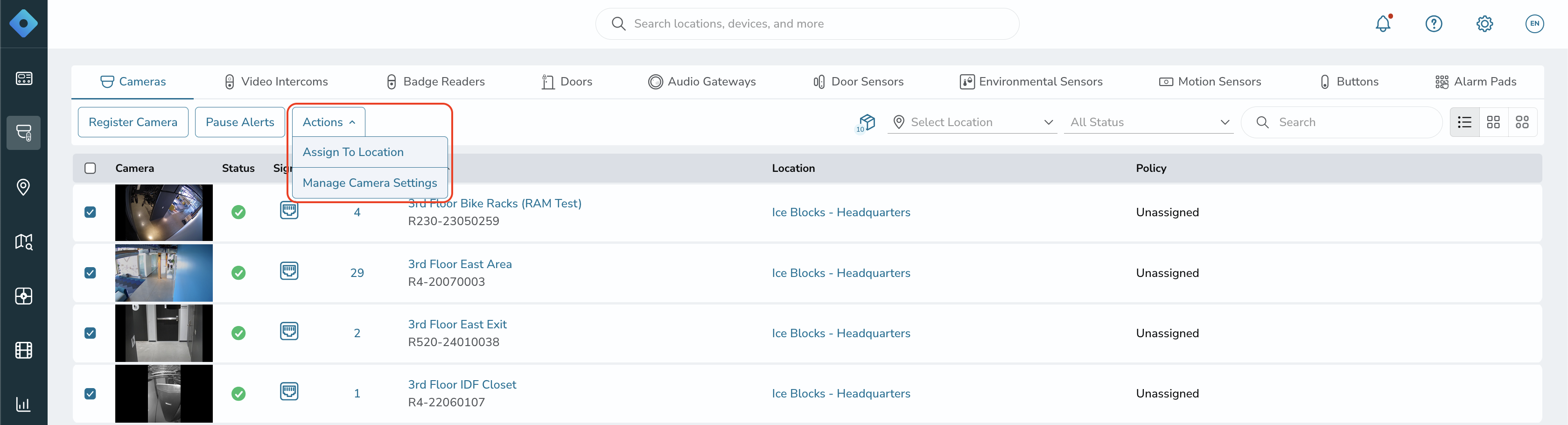Click green status check for 3rd Floor Bike Racks
This screenshot has height=425, width=1568.
click(238, 212)
